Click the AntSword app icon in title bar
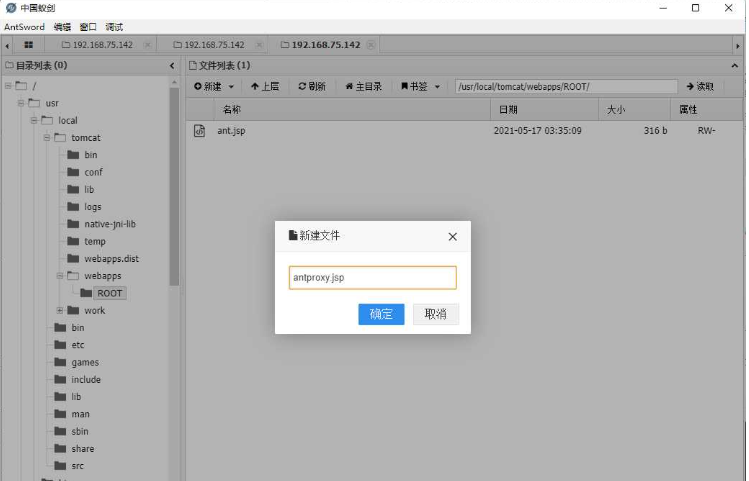The image size is (749, 481). pyautogui.click(x=11, y=8)
